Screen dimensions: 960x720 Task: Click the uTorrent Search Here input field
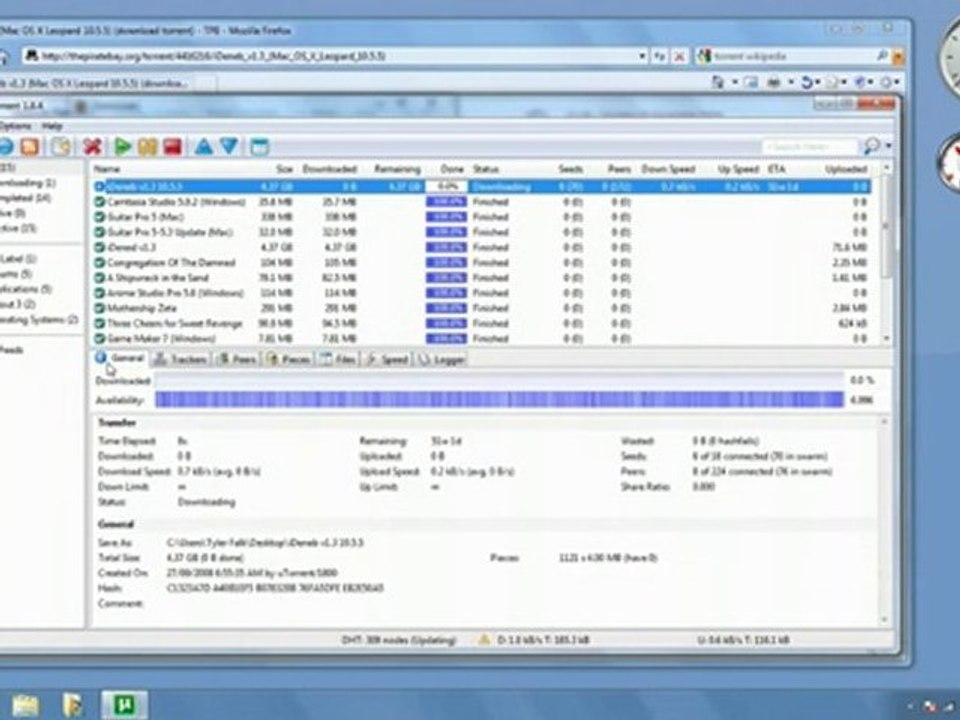809,146
